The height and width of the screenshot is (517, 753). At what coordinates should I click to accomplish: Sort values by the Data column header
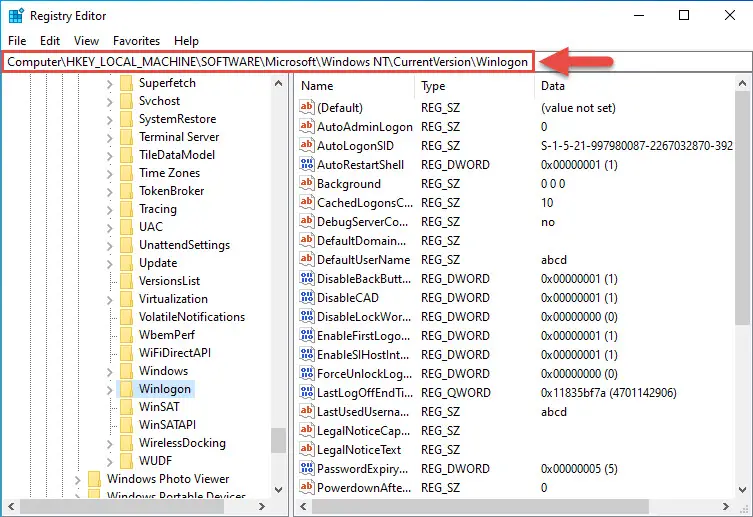point(634,86)
